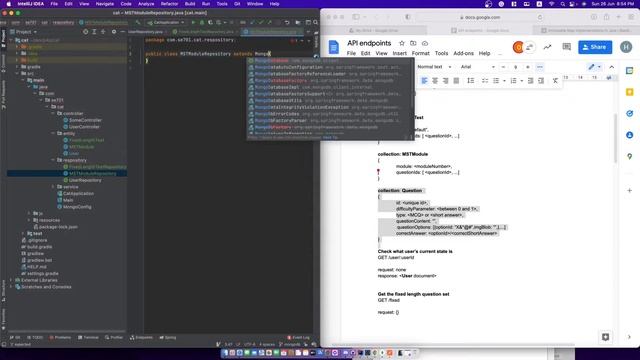The image size is (640, 360).
Task: Open Project panel settings gear
Action: [x=114, y=32]
